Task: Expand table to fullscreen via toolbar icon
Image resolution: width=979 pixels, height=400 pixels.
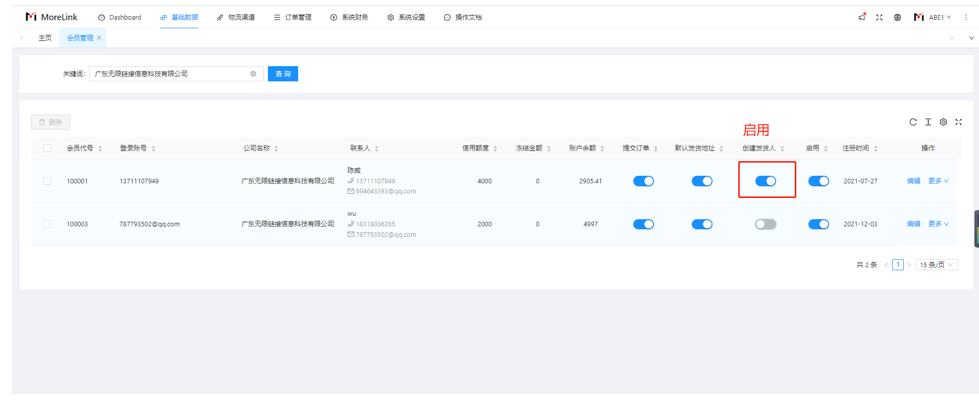Action: [958, 122]
